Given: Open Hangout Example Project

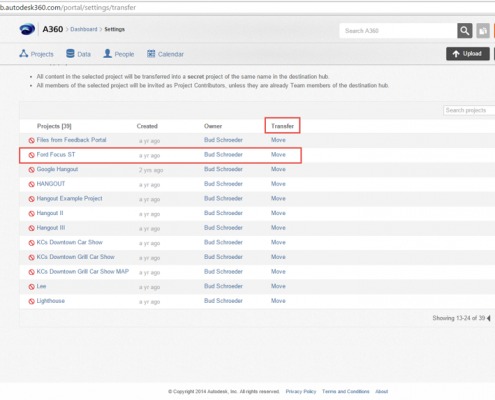Looking at the screenshot, I should 69,199.
